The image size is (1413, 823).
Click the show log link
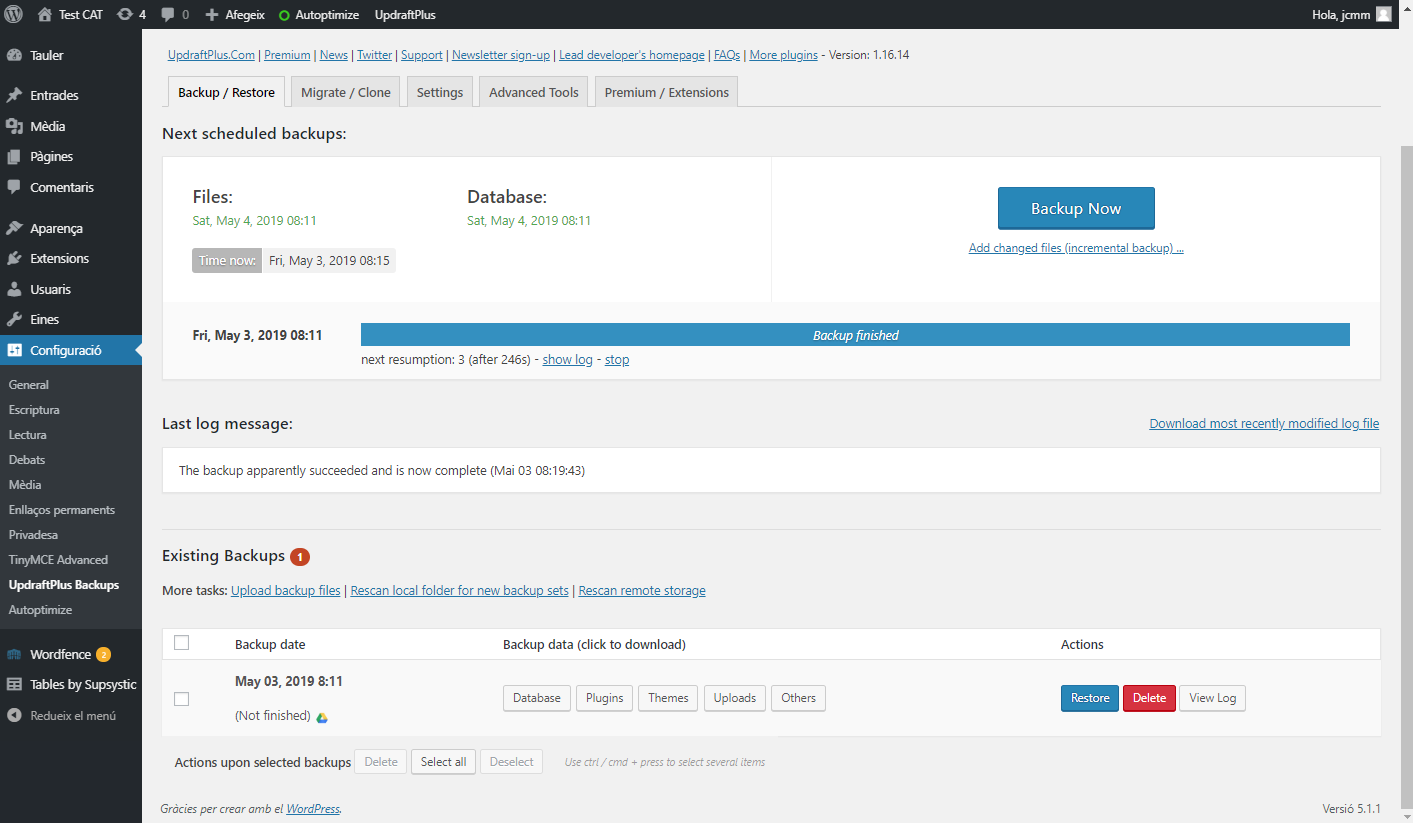[x=567, y=359]
